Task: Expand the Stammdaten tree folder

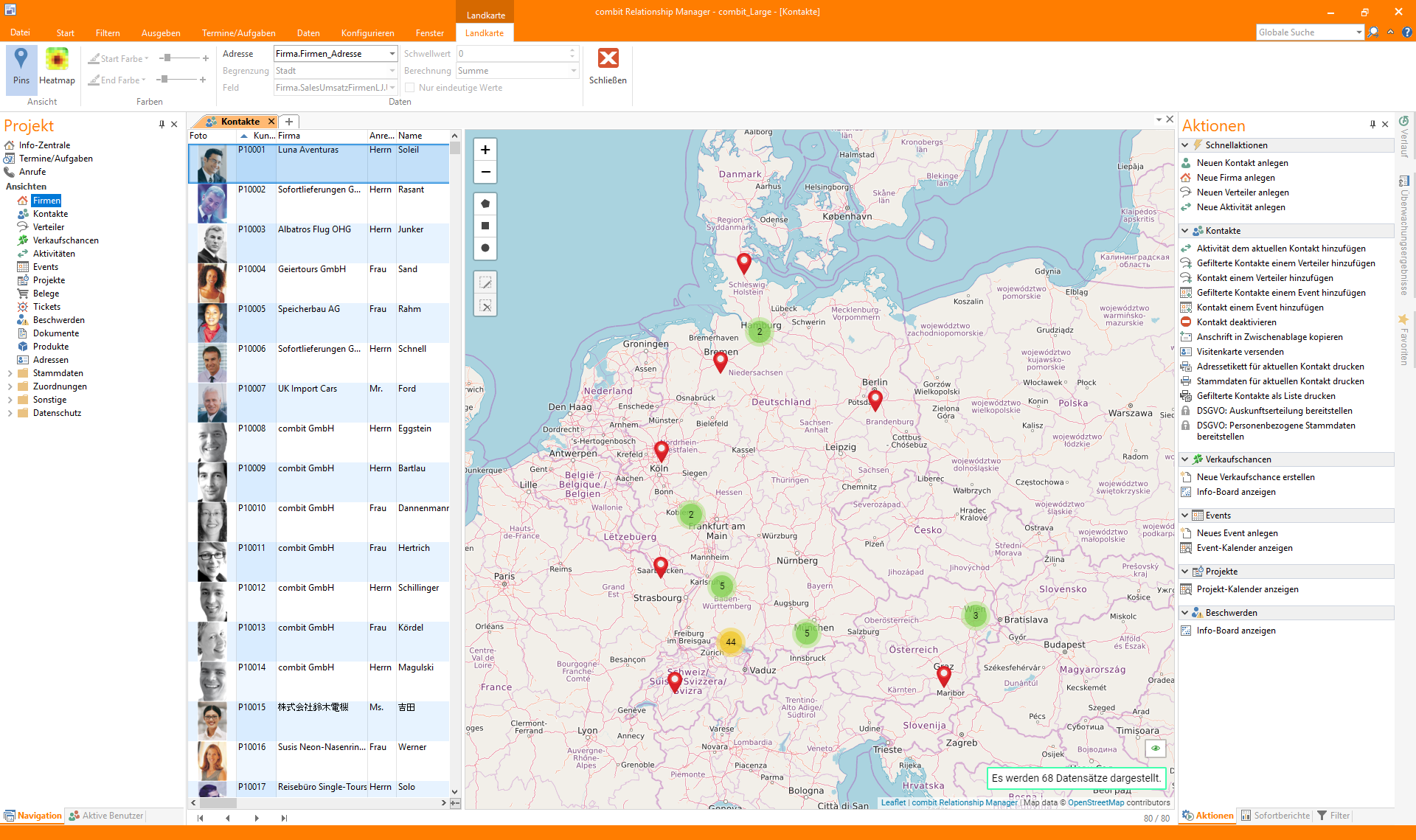Action: tap(10, 373)
